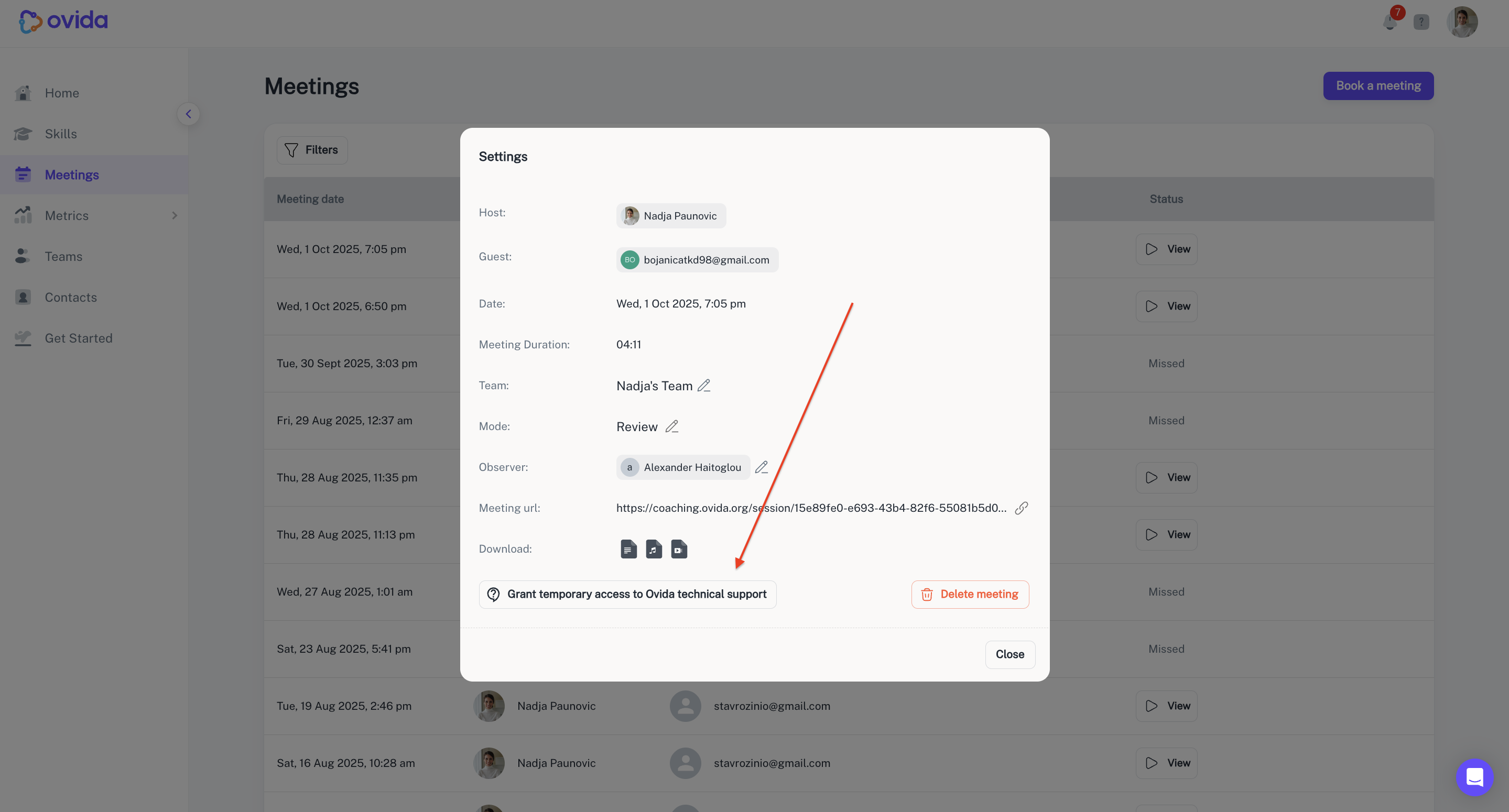Click the Teams people icon
The height and width of the screenshot is (812, 1509).
23,256
